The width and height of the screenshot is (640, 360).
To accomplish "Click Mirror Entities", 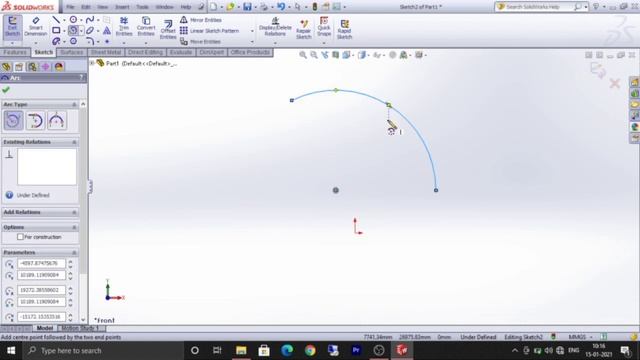I will pos(200,20).
